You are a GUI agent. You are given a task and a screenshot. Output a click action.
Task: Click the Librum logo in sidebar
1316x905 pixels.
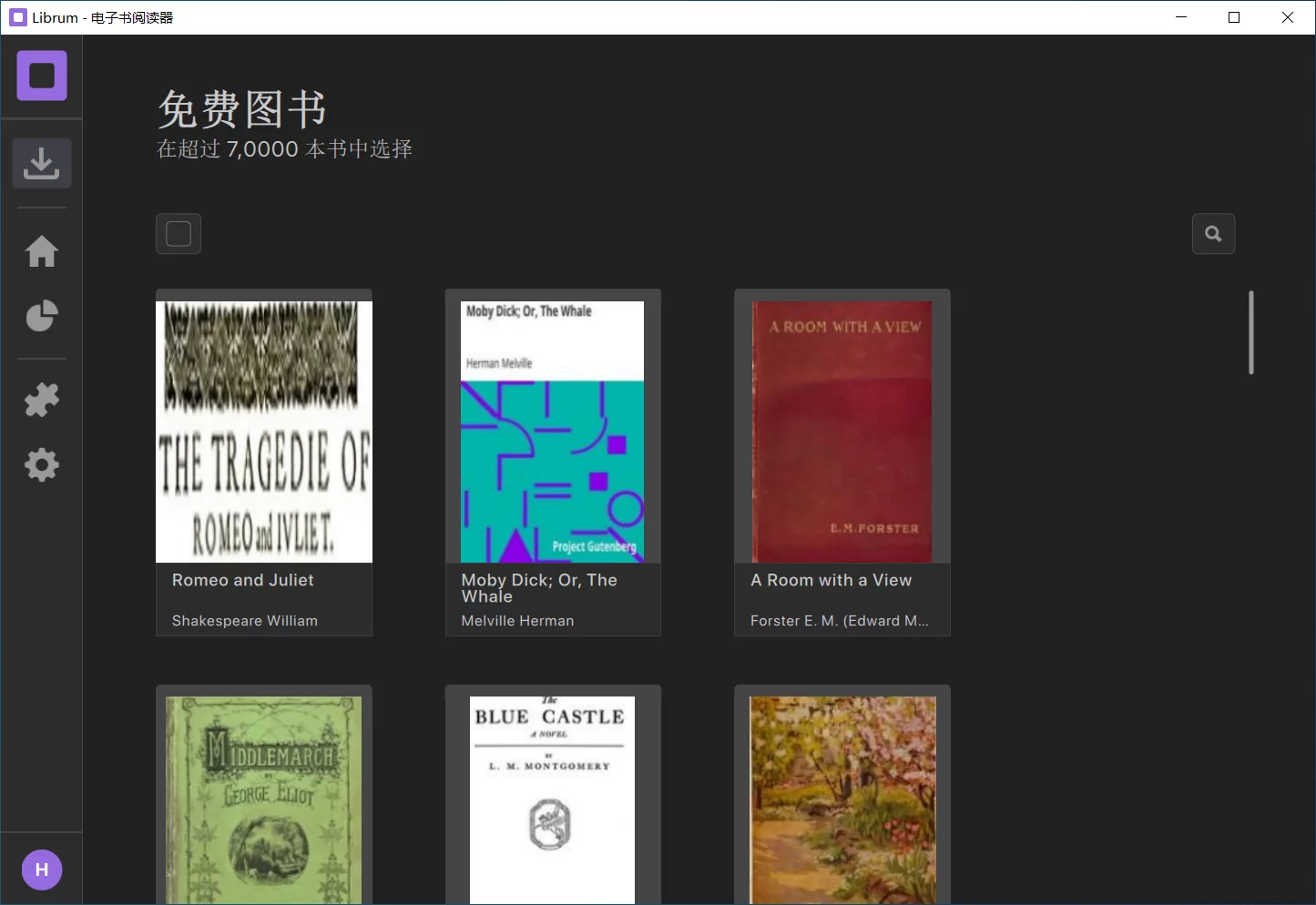[x=42, y=76]
